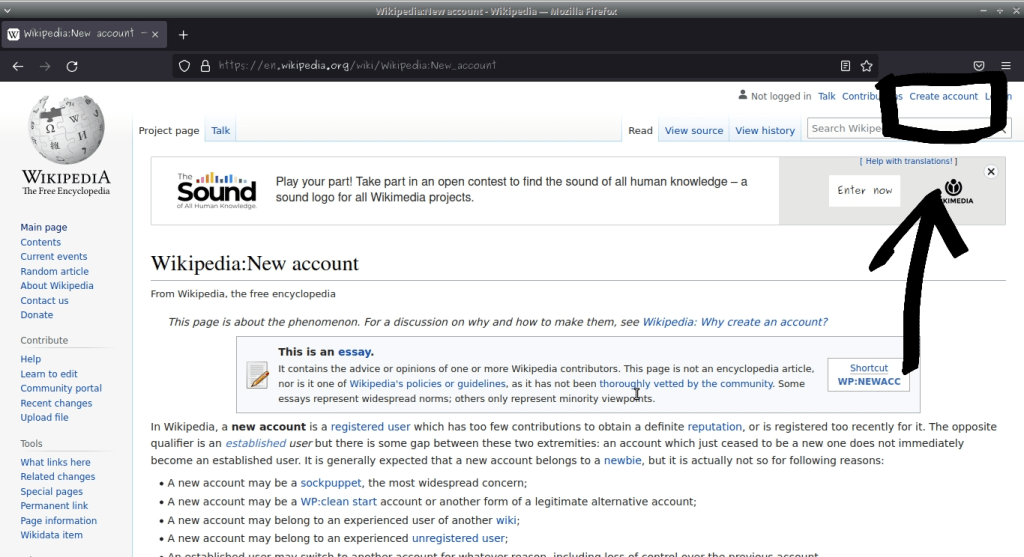Follow the sockpuppet link in the list
Image resolution: width=1024 pixels, height=557 pixels.
[330, 483]
